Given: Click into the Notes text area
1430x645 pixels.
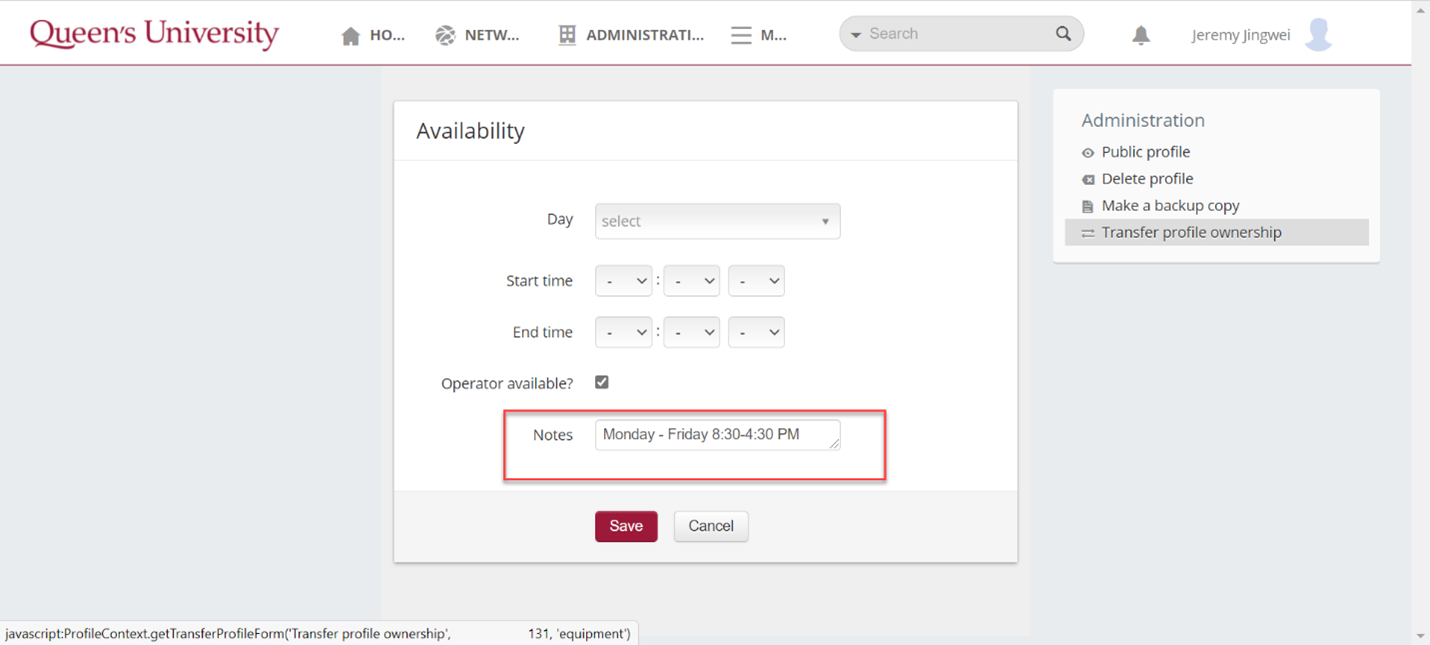Looking at the screenshot, I should click(x=716, y=435).
